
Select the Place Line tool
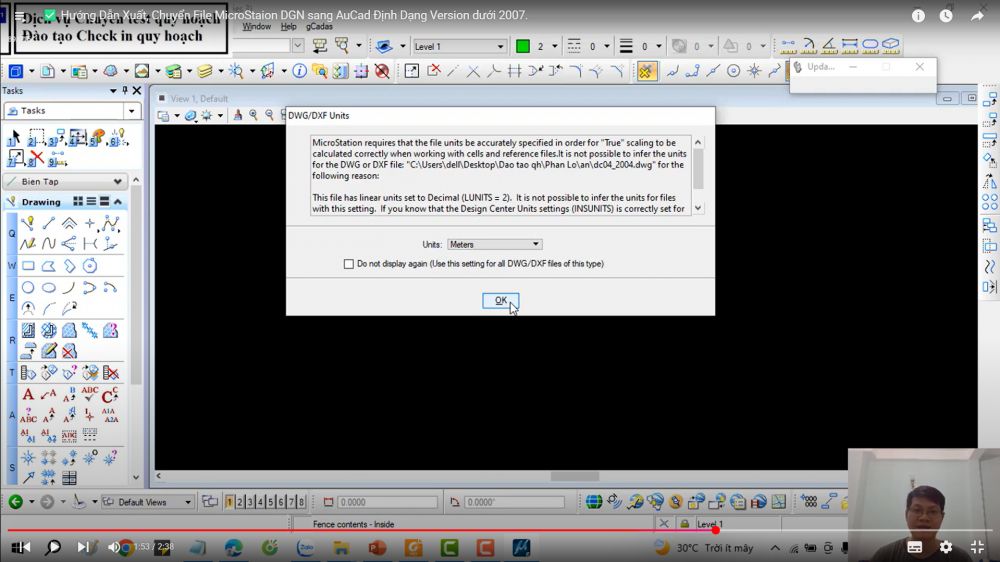pos(48,223)
